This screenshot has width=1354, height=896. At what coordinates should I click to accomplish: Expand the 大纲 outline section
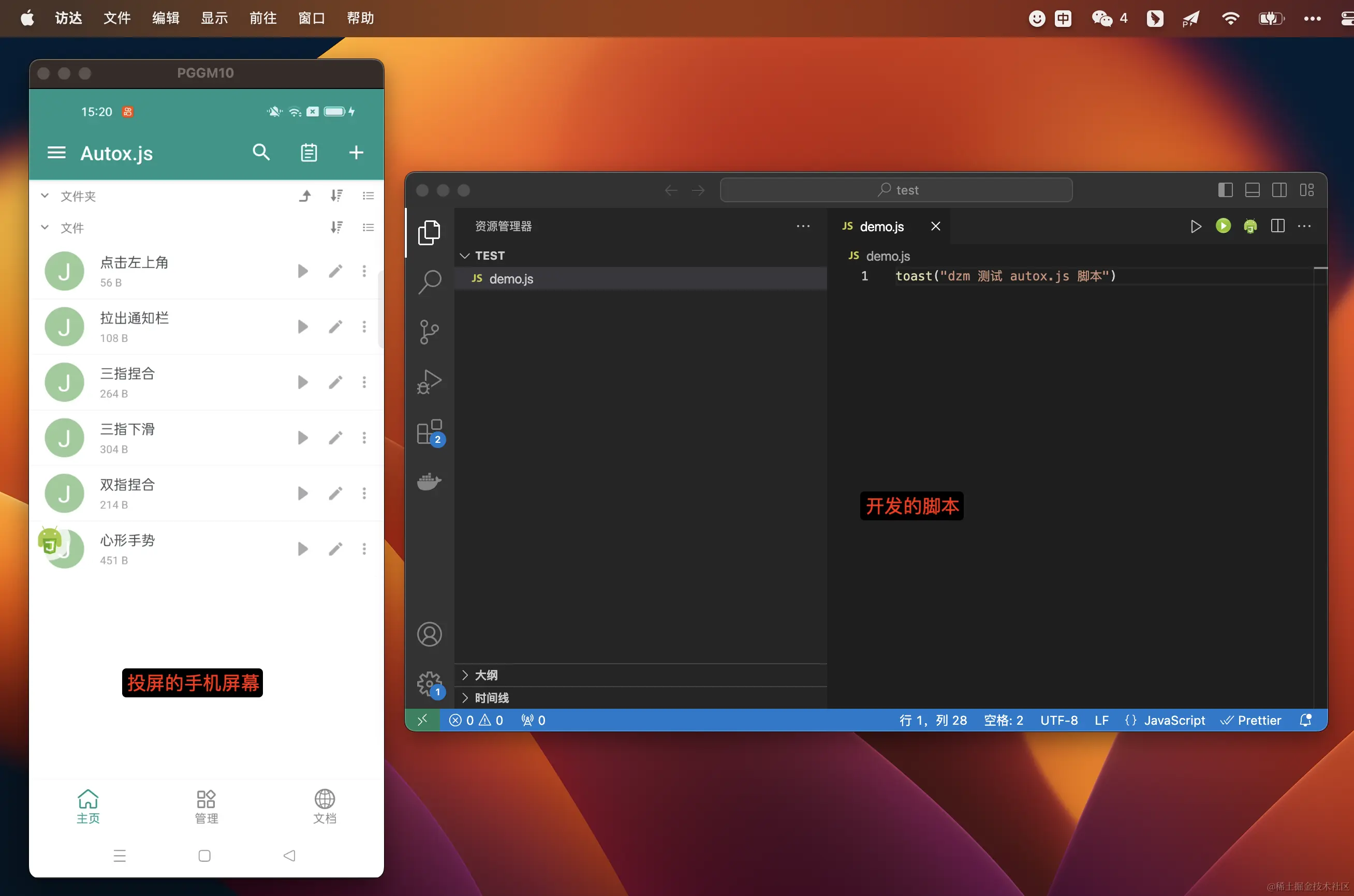pyautogui.click(x=640, y=676)
